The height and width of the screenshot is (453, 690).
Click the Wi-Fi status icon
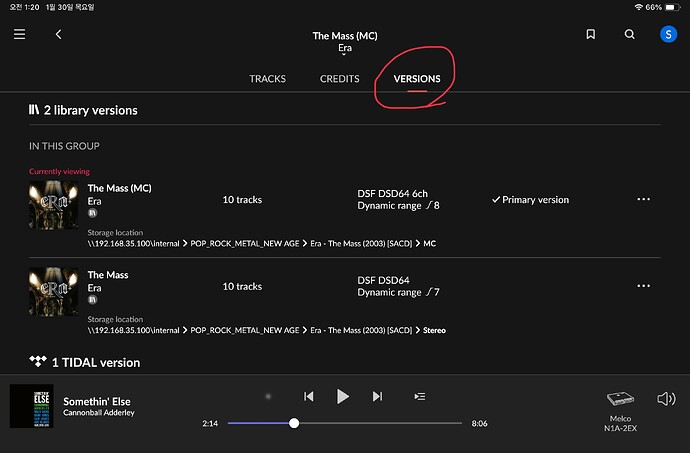[x=639, y=7]
